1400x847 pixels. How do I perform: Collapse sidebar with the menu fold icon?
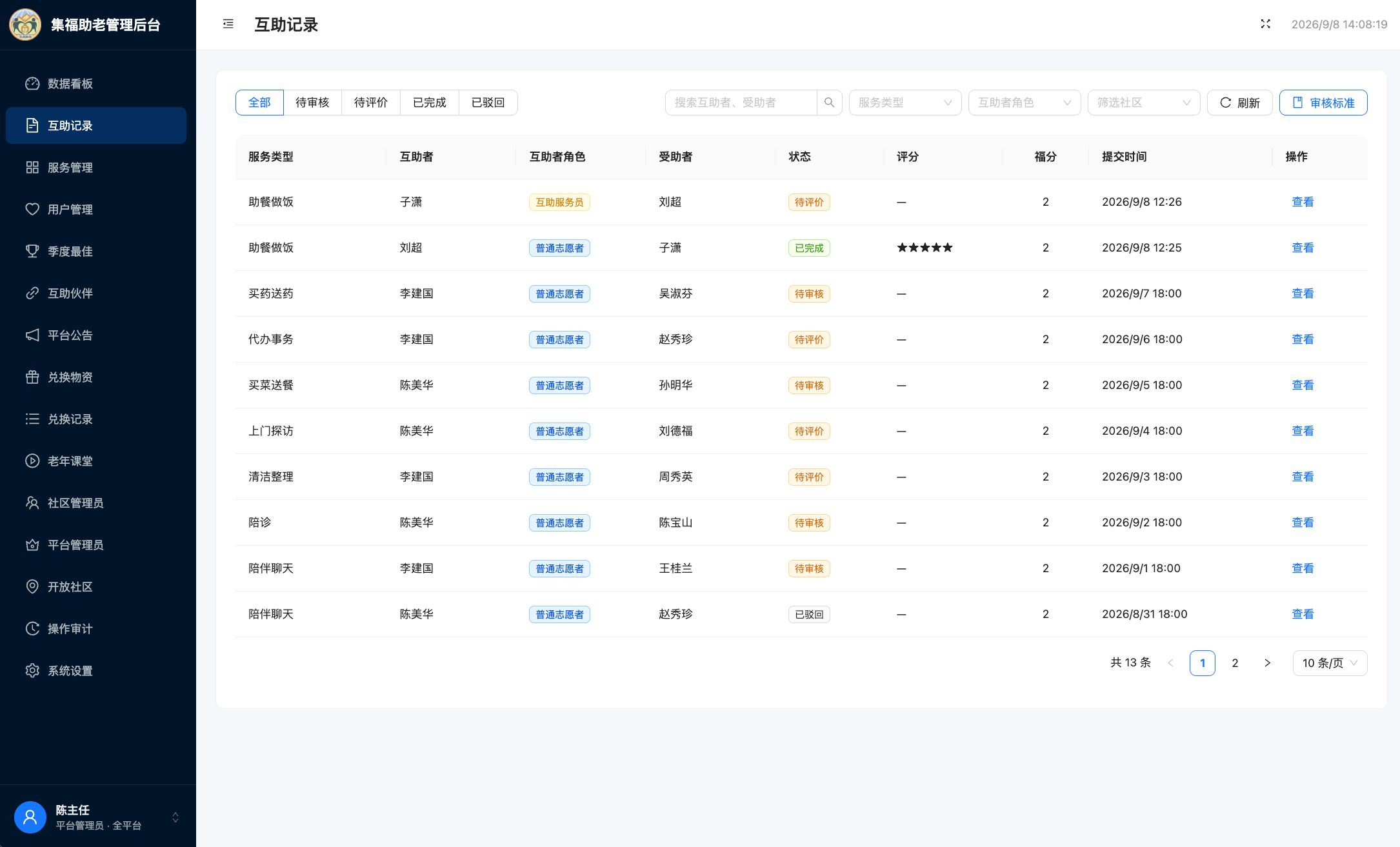[228, 24]
